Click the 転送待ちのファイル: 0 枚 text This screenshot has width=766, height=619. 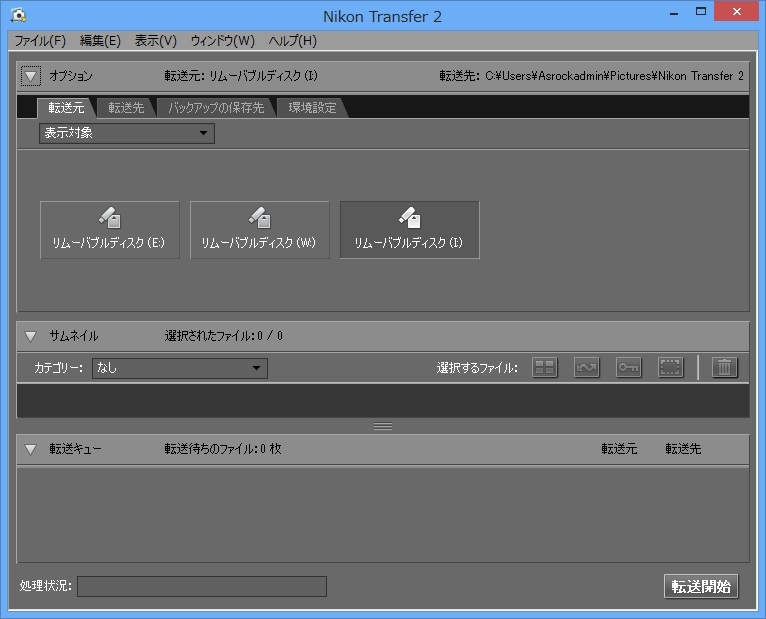pos(223,448)
